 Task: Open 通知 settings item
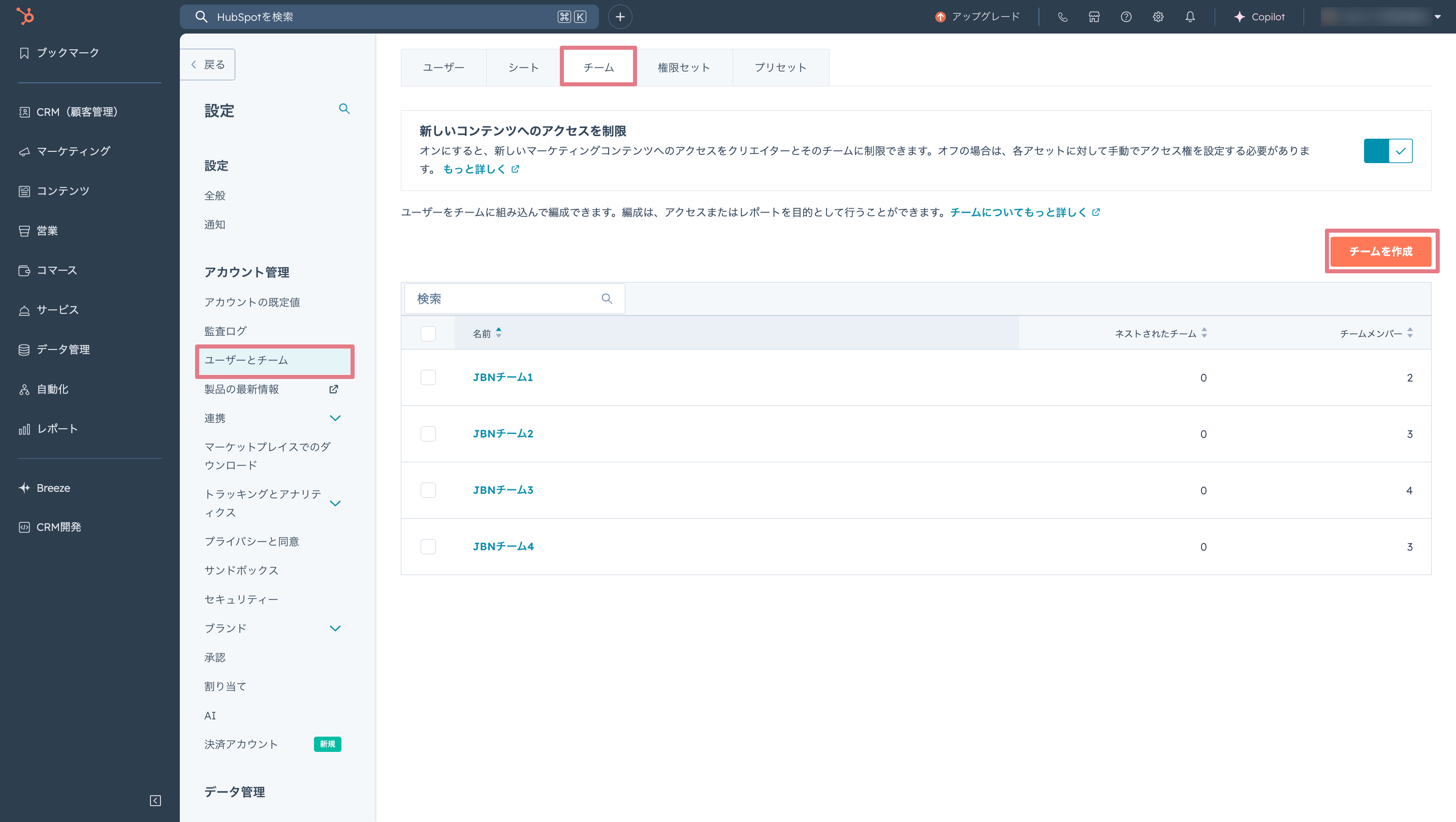(215, 225)
